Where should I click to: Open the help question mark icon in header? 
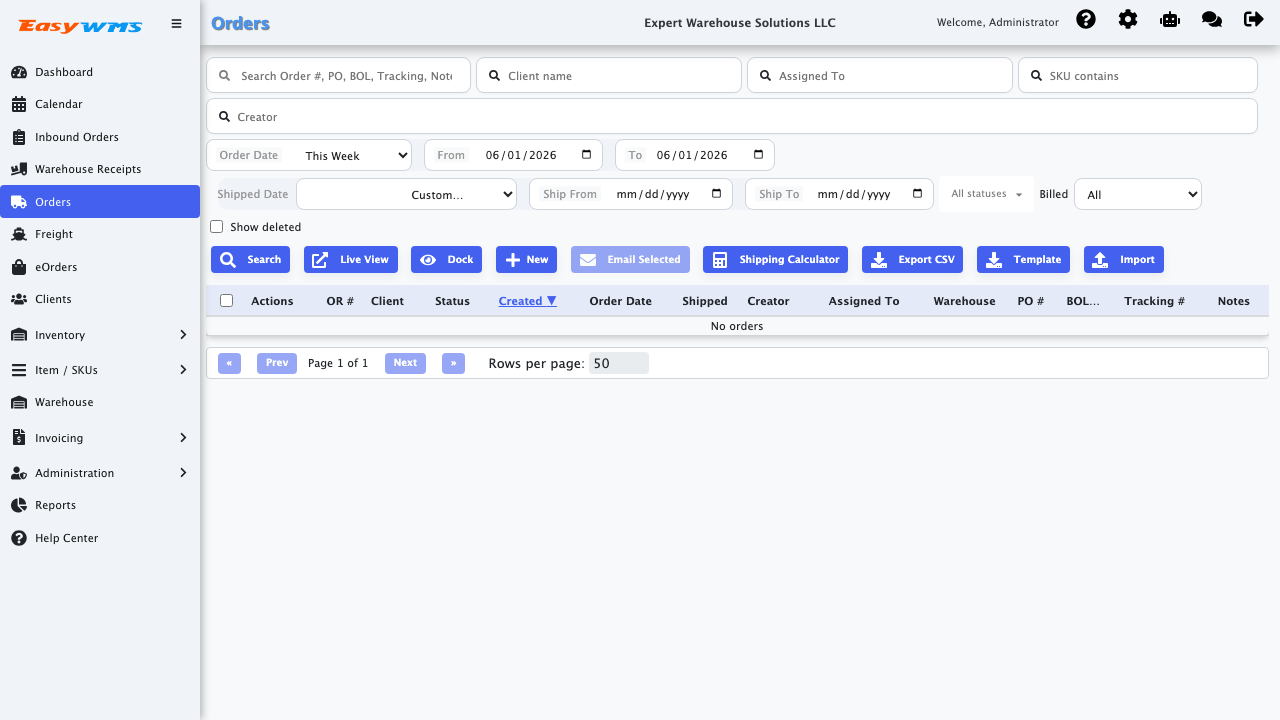click(1086, 19)
